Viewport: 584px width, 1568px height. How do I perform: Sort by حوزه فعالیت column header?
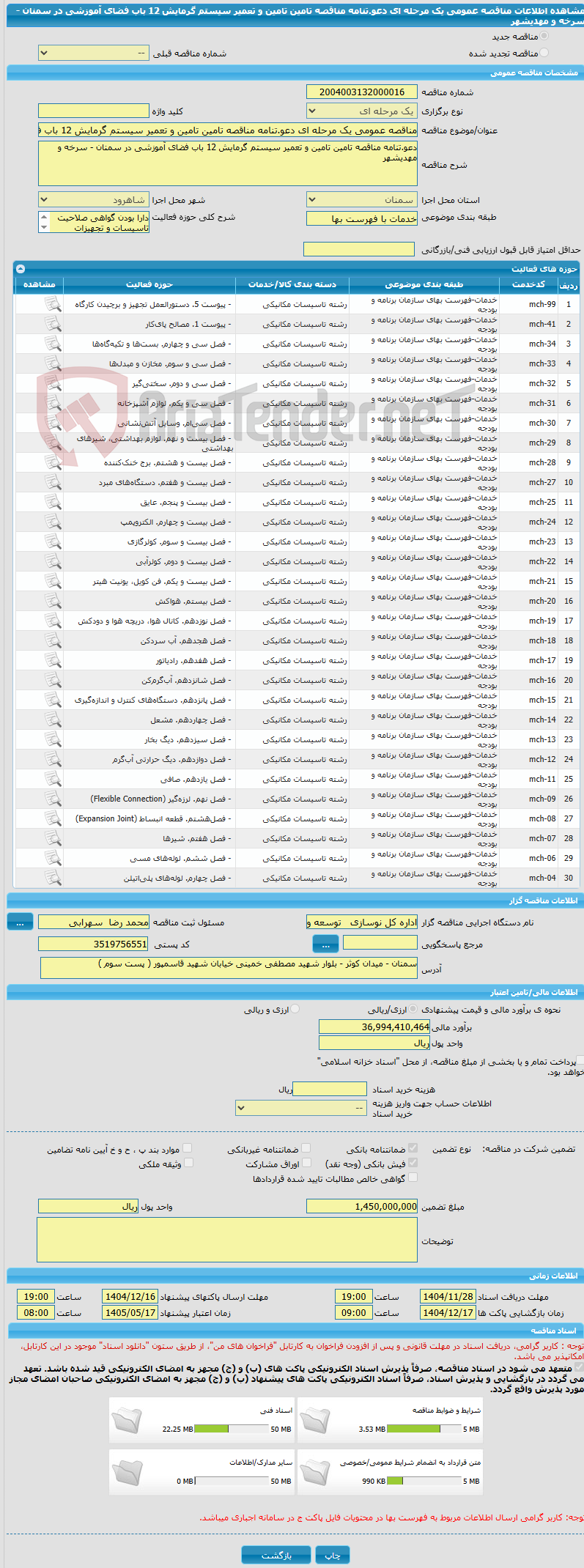[x=149, y=284]
